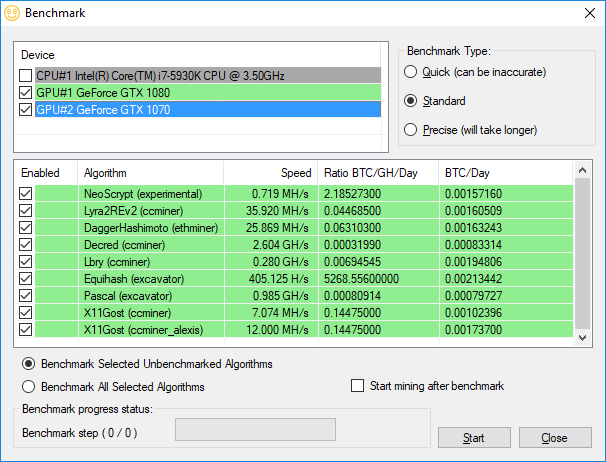The height and width of the screenshot is (462, 606).
Task: Click ratio value 5268.55600000
Action: click(361, 278)
